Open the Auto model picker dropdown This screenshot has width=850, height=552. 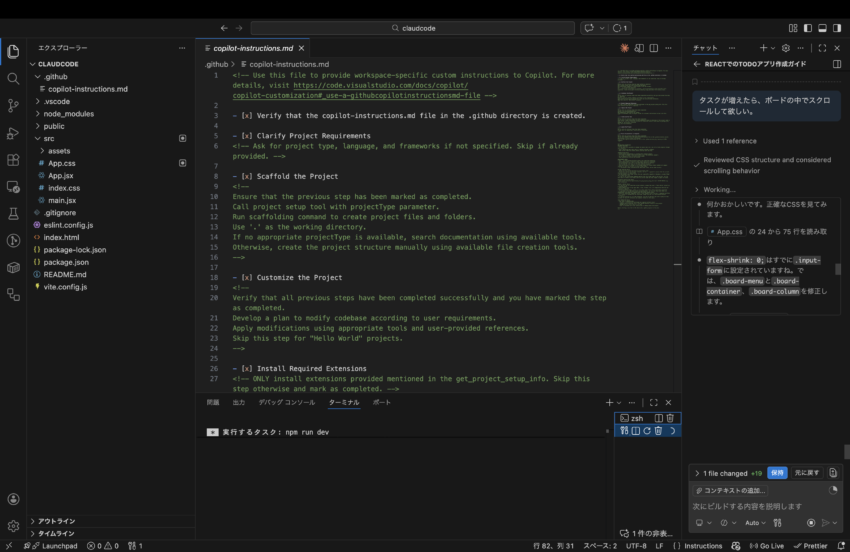click(755, 523)
